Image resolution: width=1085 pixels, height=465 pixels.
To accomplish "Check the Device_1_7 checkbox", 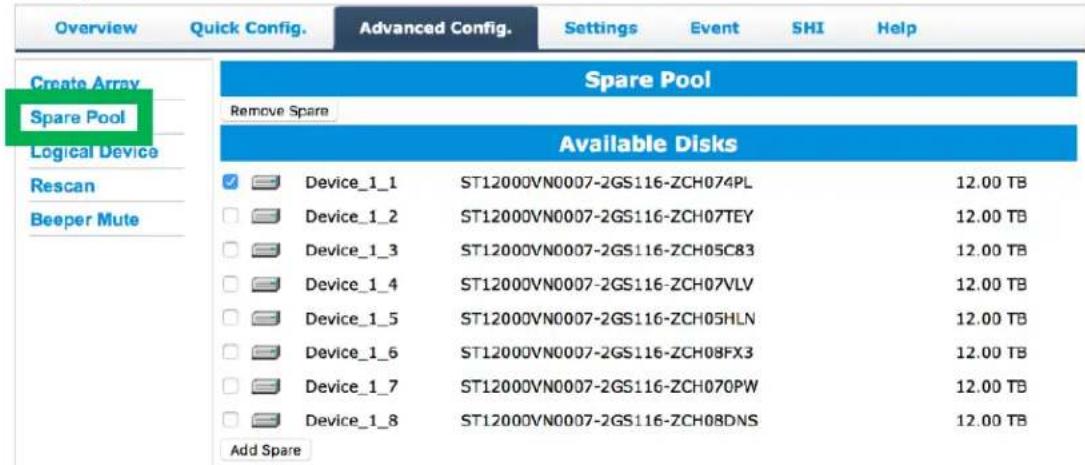I will tap(230, 386).
